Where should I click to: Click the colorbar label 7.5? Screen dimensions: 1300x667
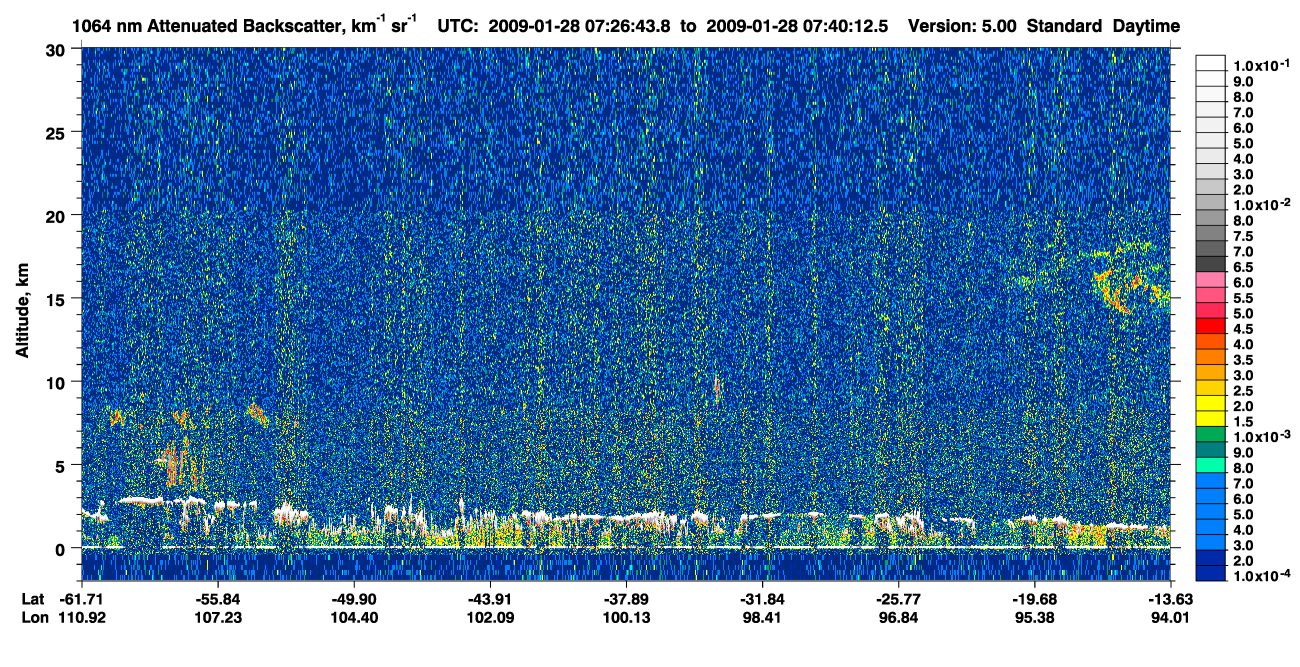click(1243, 237)
